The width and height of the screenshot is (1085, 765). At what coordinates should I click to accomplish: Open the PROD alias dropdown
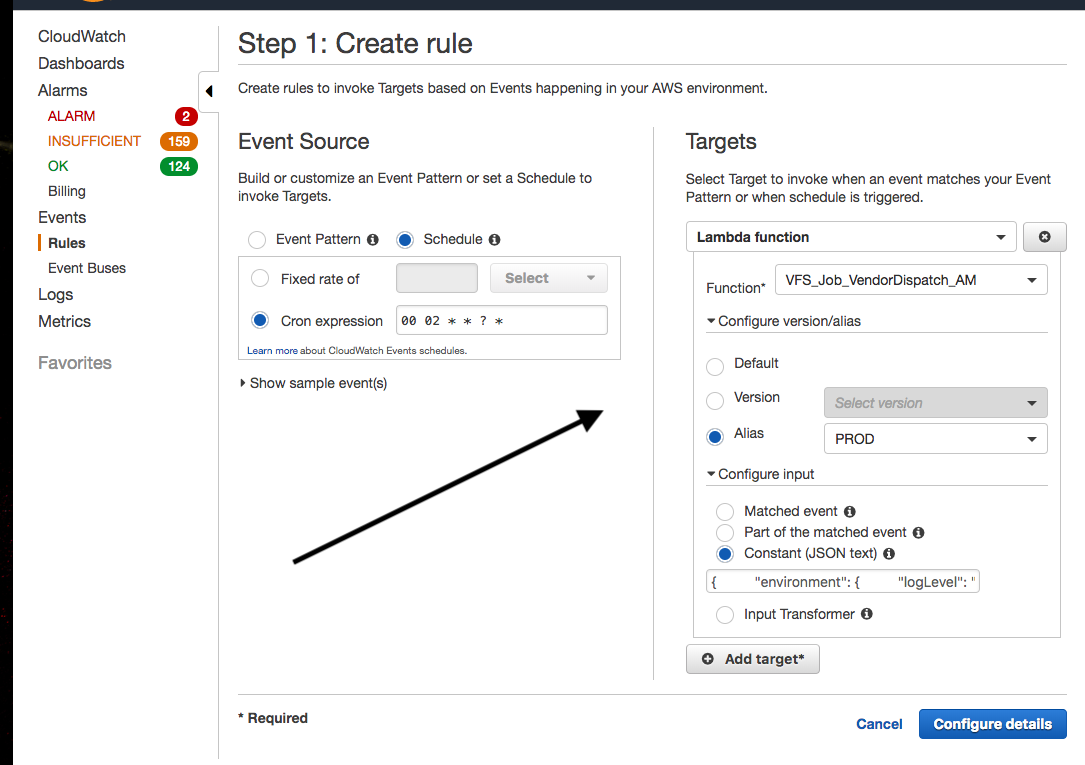935,438
